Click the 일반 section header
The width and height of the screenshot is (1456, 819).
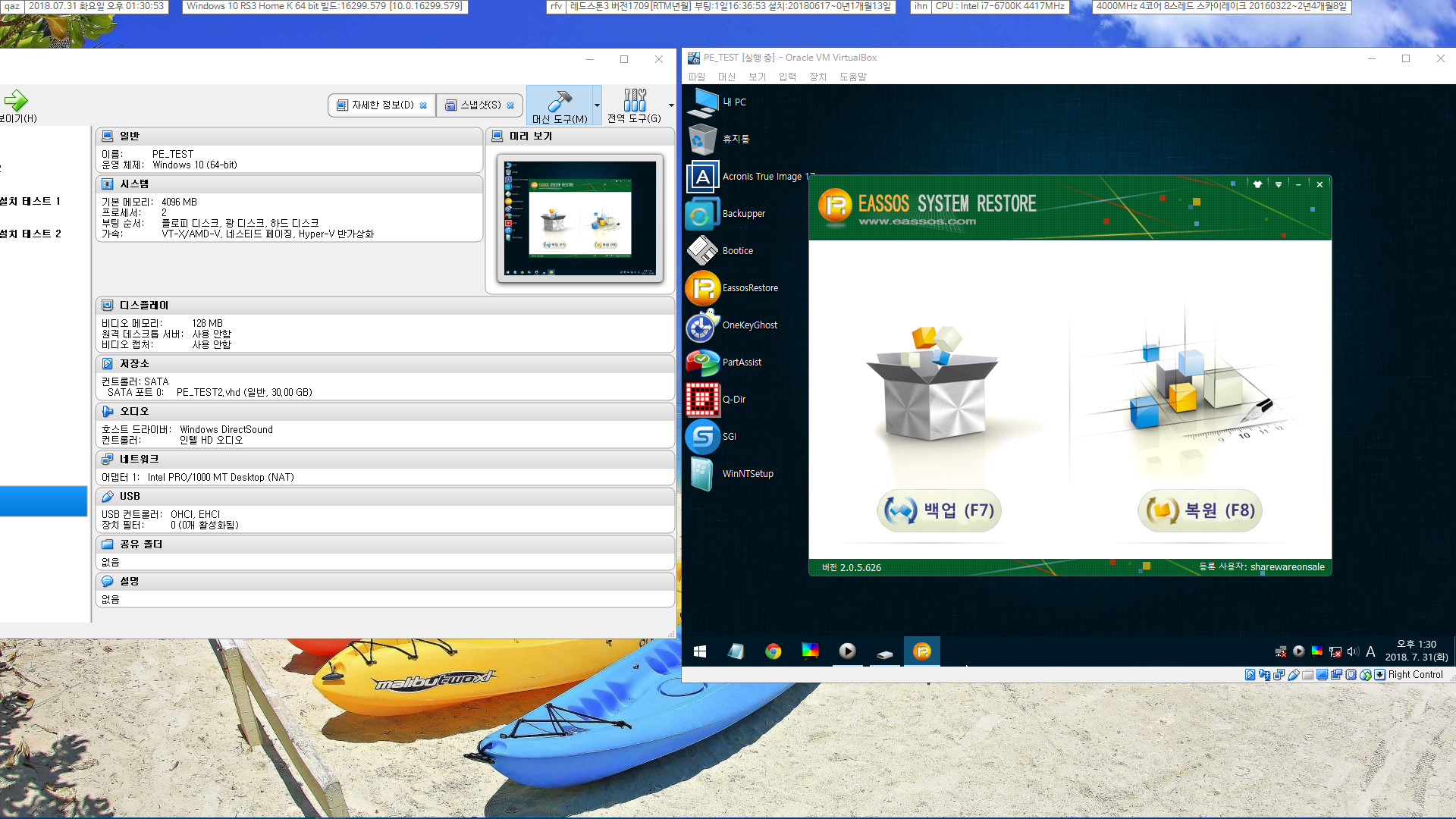(289, 136)
